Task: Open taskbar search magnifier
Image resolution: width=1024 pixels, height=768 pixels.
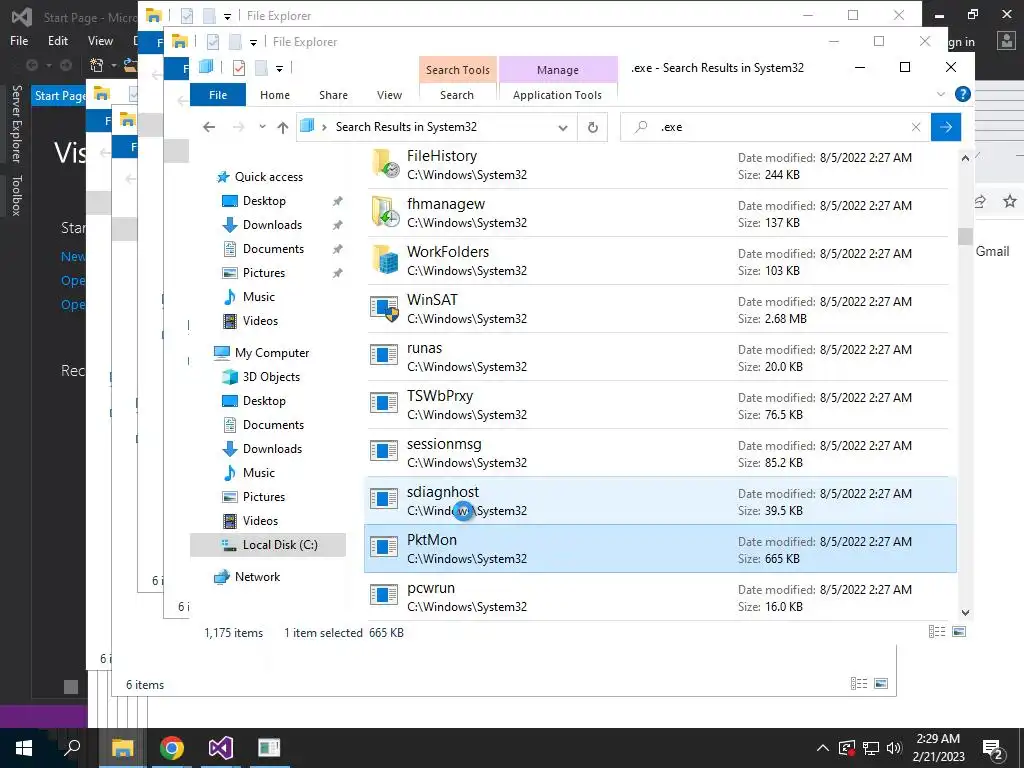Action: pos(72,747)
